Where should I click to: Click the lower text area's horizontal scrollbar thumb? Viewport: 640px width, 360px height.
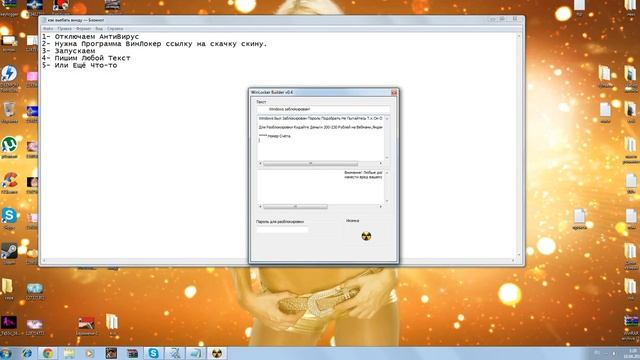295,207
